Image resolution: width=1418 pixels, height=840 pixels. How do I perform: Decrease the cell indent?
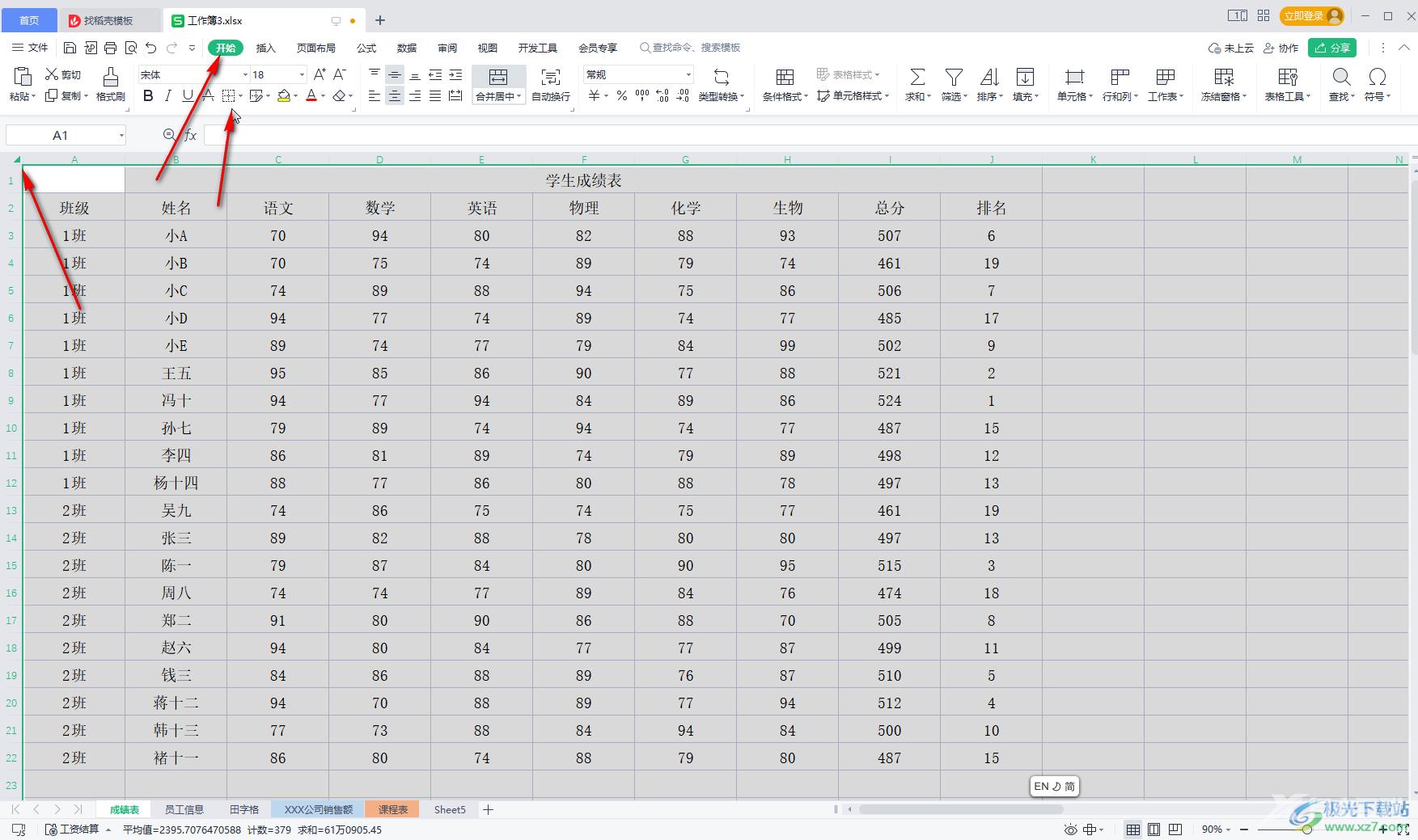(435, 74)
